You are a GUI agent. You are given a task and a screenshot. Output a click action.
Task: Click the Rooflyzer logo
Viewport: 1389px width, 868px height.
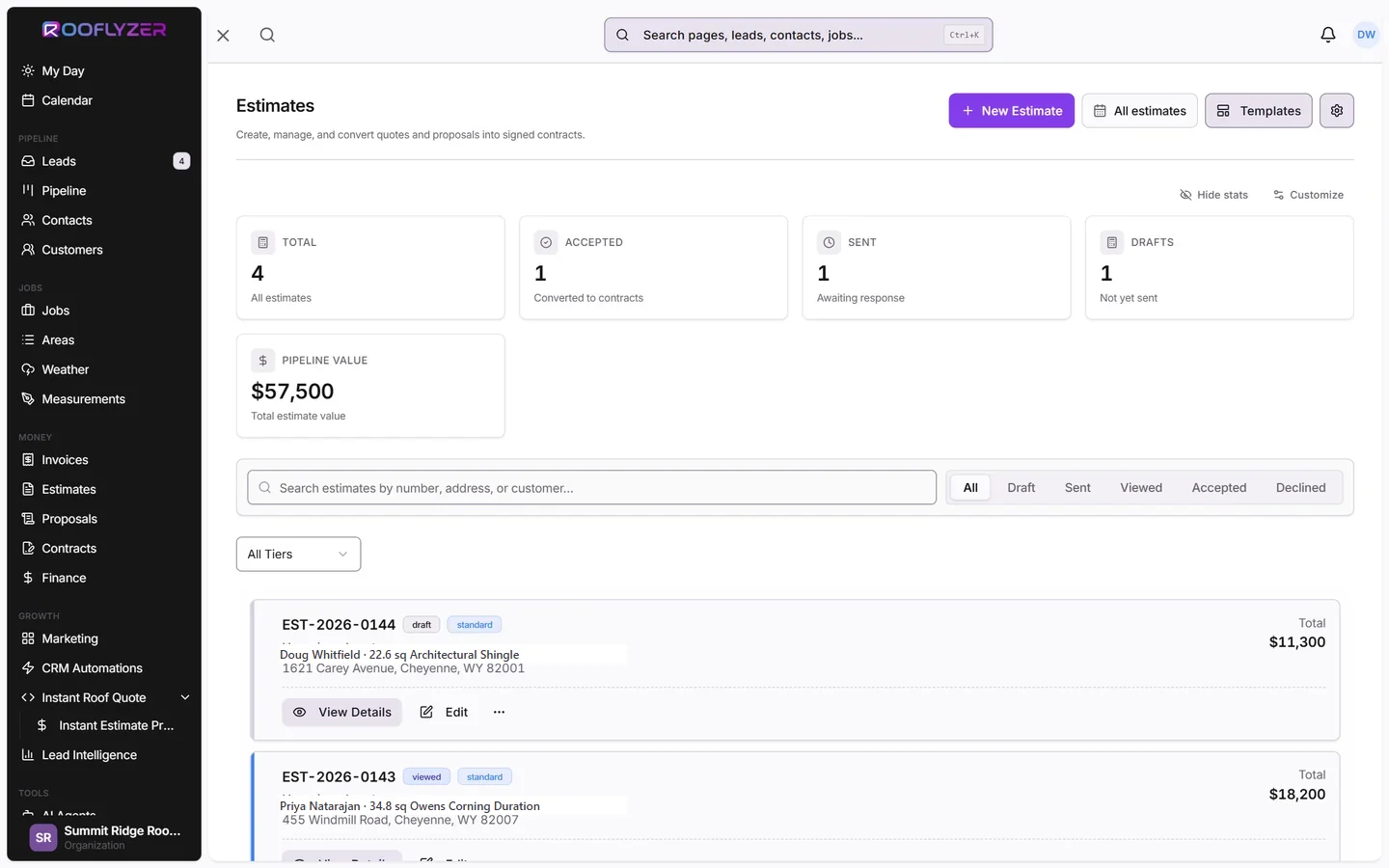(x=104, y=30)
